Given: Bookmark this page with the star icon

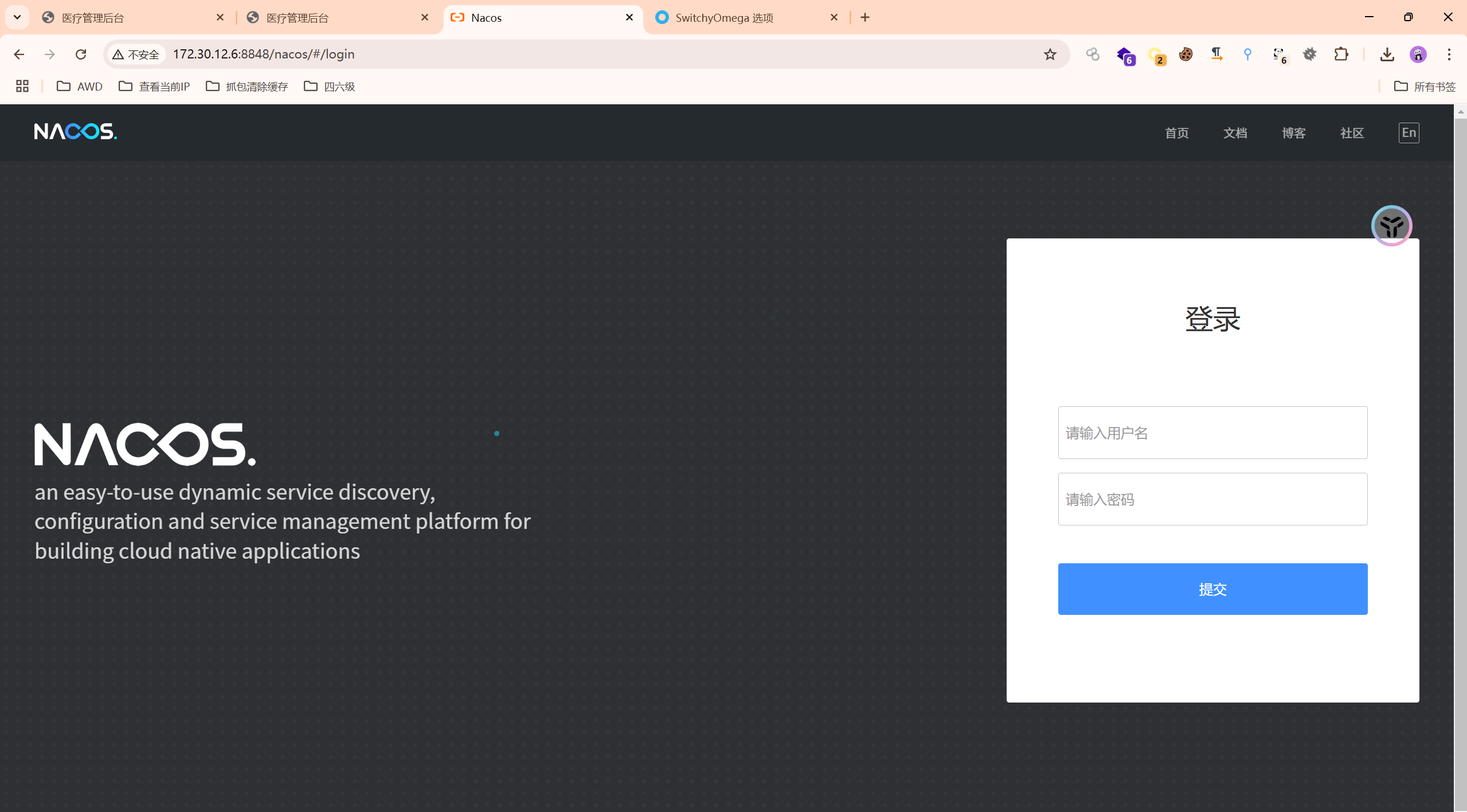Looking at the screenshot, I should 1050,54.
